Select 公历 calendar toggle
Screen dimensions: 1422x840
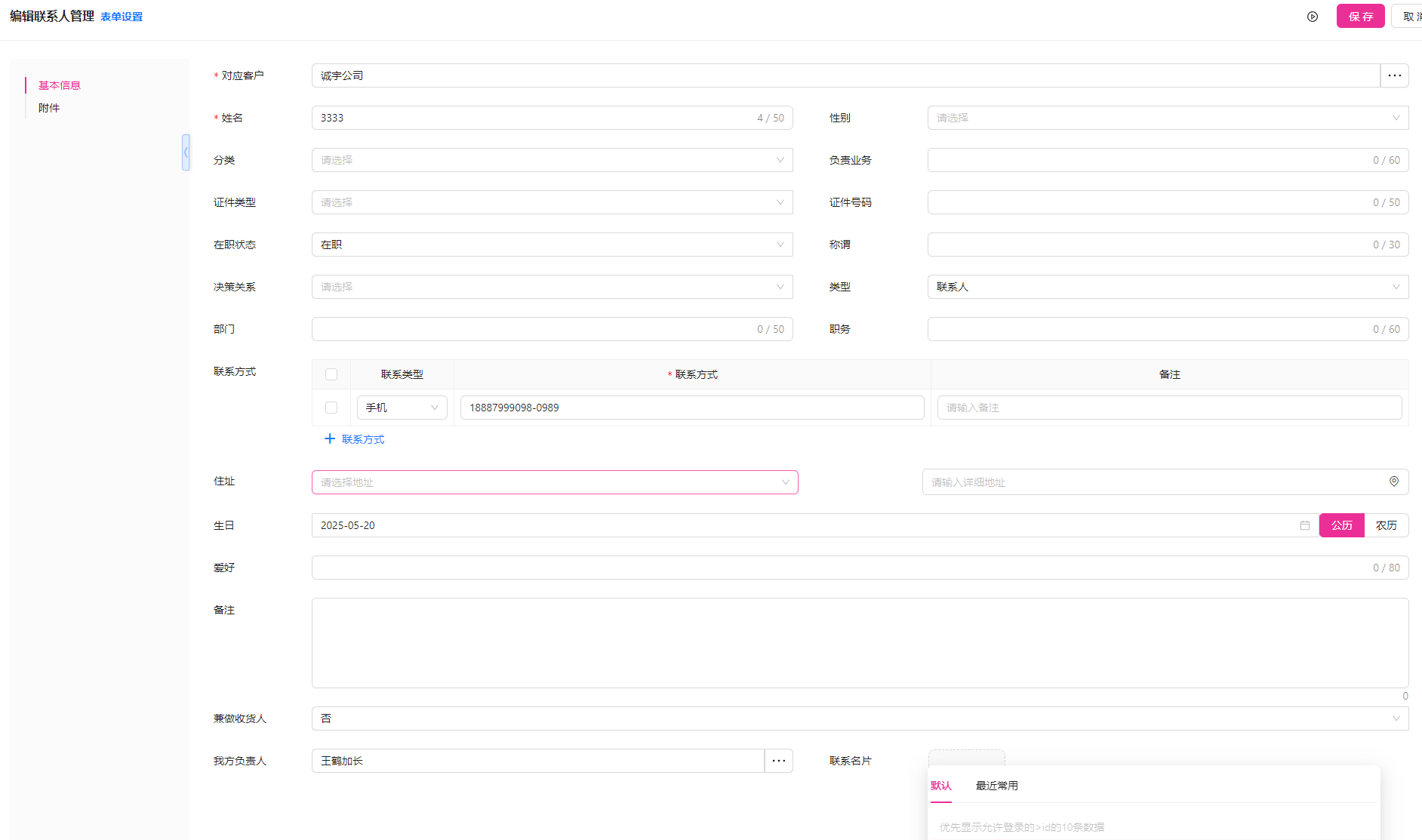click(x=1342, y=525)
